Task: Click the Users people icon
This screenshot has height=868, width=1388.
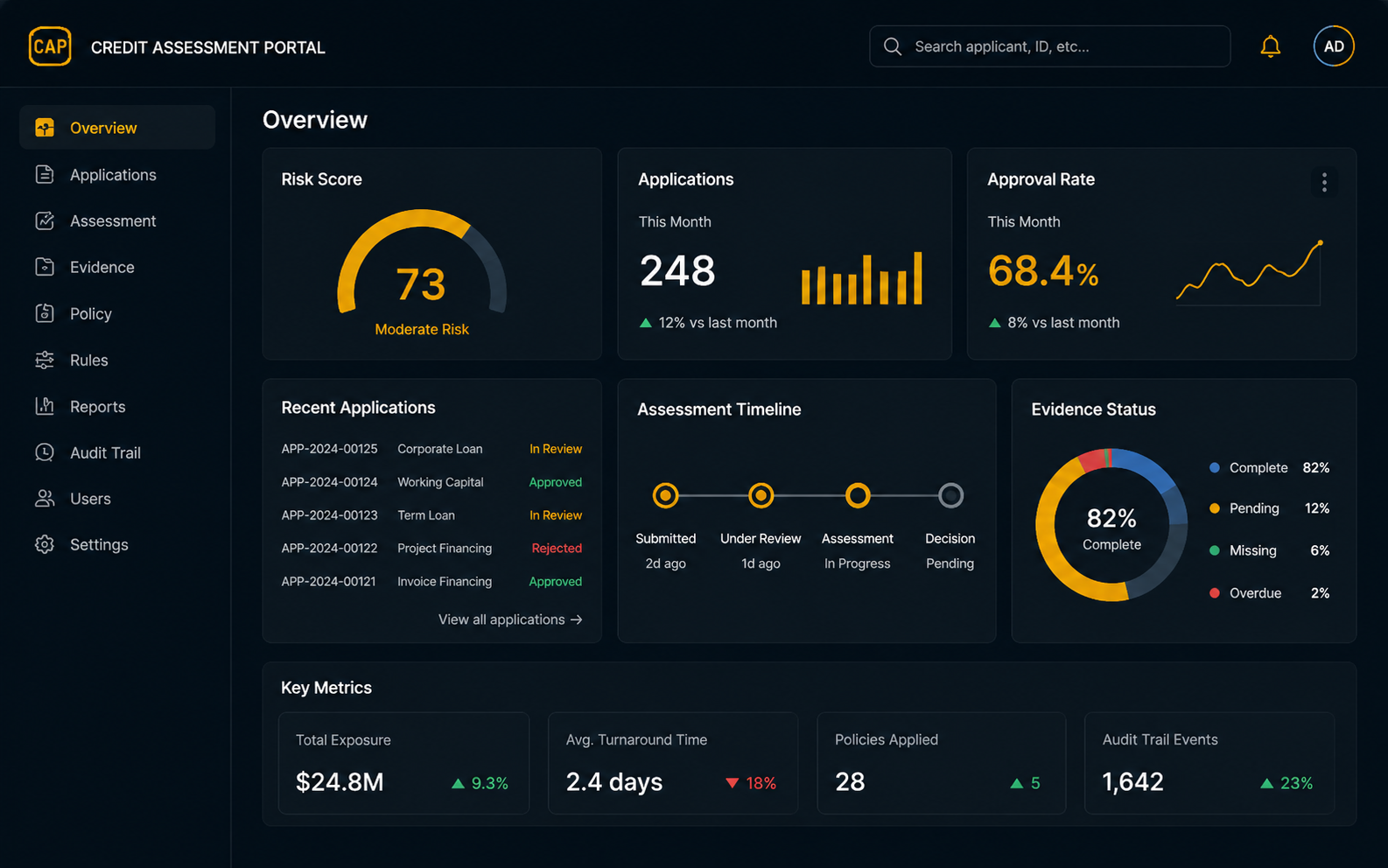Action: click(45, 499)
